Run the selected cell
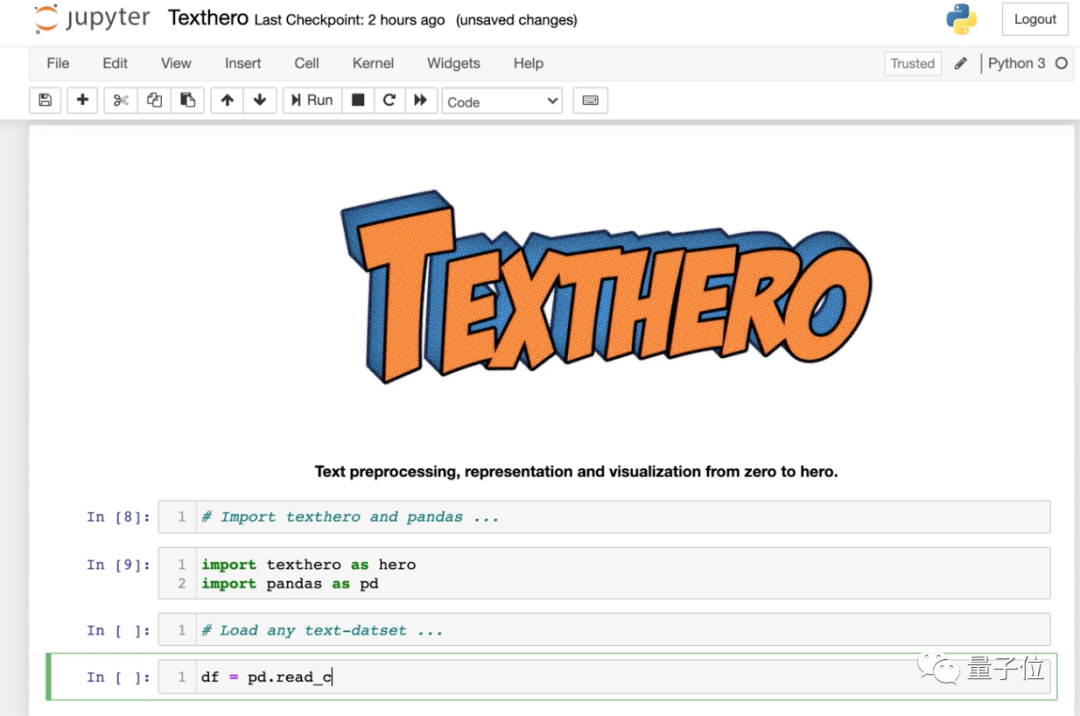Screen dimensions: 1080x716 coord(312,101)
